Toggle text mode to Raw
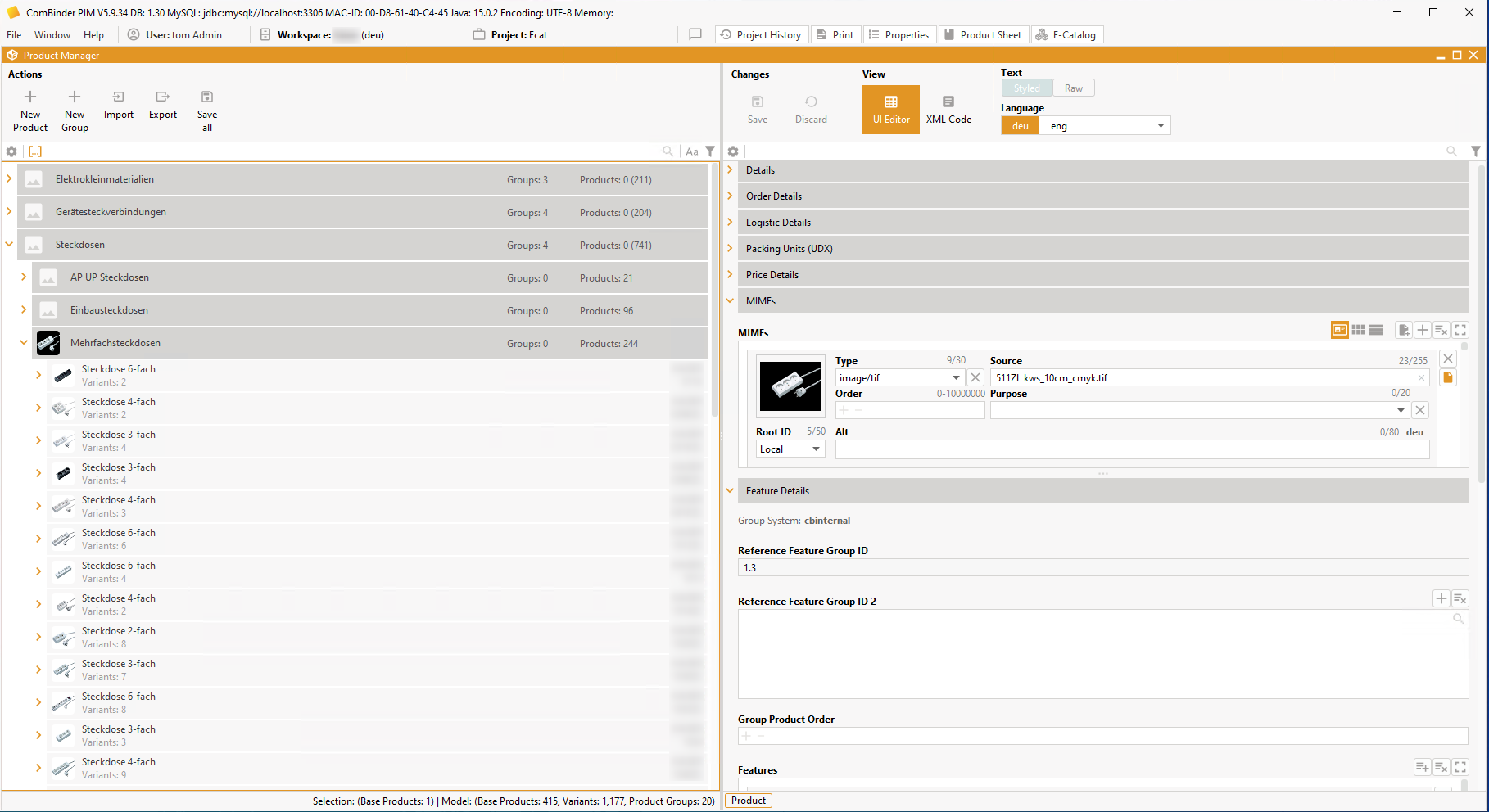The height and width of the screenshot is (812, 1489). tap(1073, 88)
